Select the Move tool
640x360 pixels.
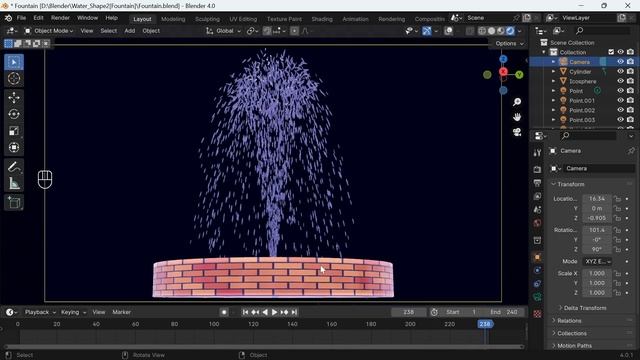pos(14,98)
